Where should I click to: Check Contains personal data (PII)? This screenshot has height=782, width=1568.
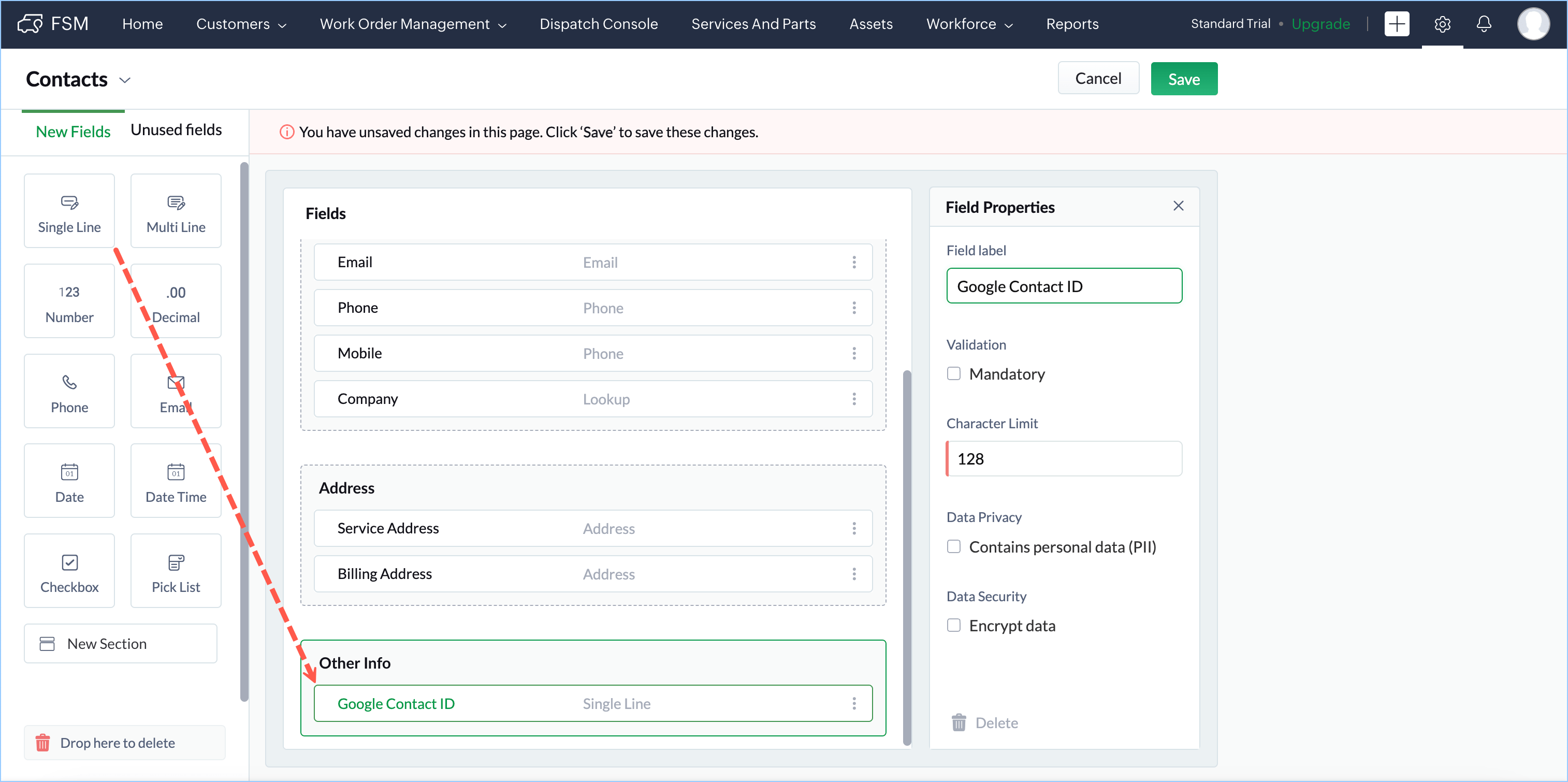[953, 546]
